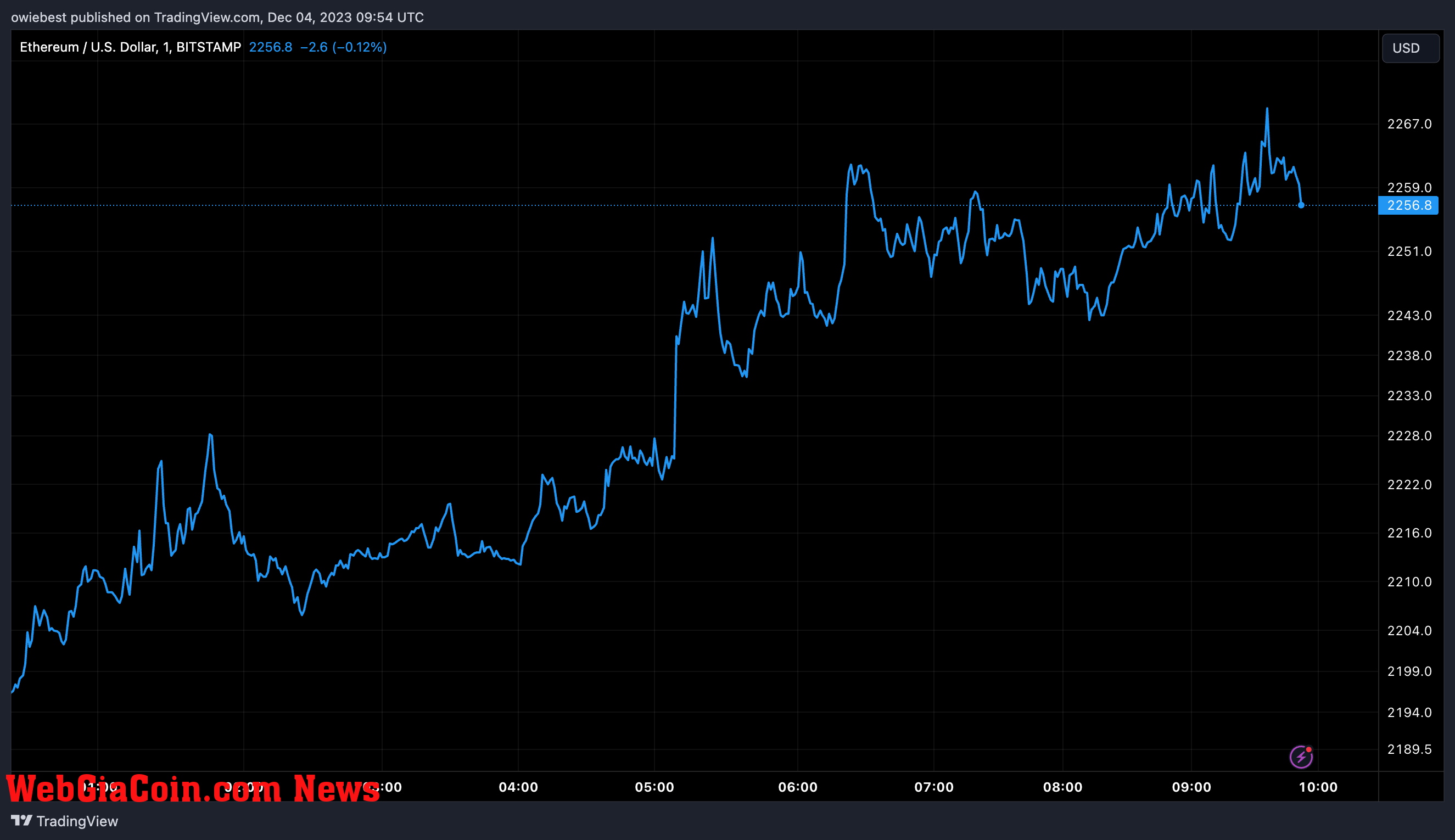The image size is (1455, 840).
Task: Click the TradingView wordmark text at the bottom
Action: tap(77, 821)
